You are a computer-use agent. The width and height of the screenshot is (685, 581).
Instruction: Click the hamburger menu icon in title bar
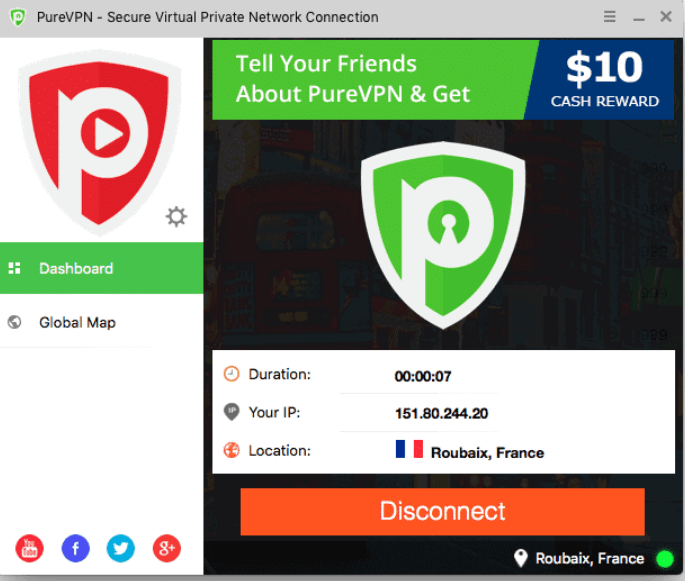[610, 17]
